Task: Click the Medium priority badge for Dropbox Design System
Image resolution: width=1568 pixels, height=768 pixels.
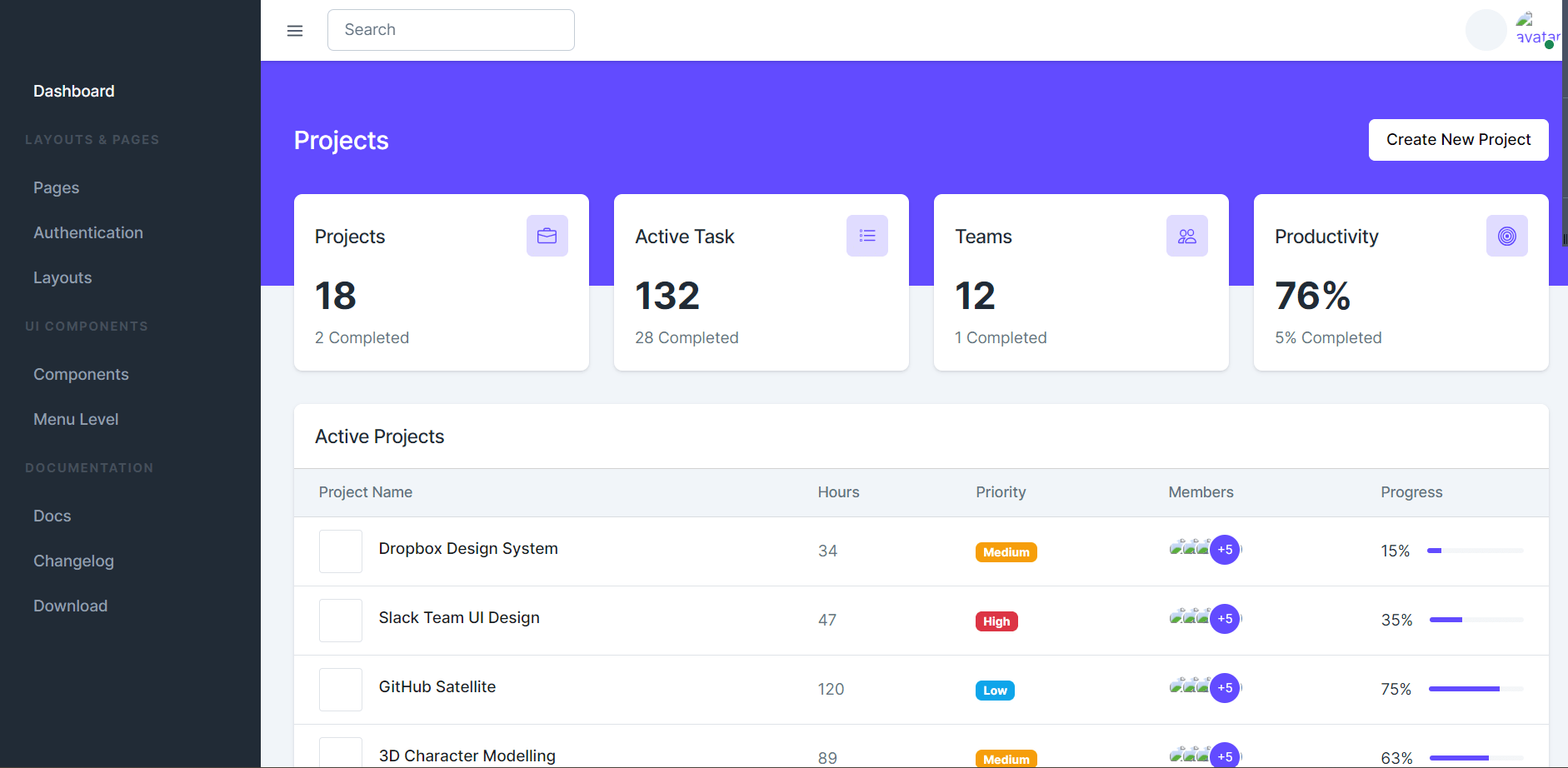Action: pyautogui.click(x=1006, y=552)
